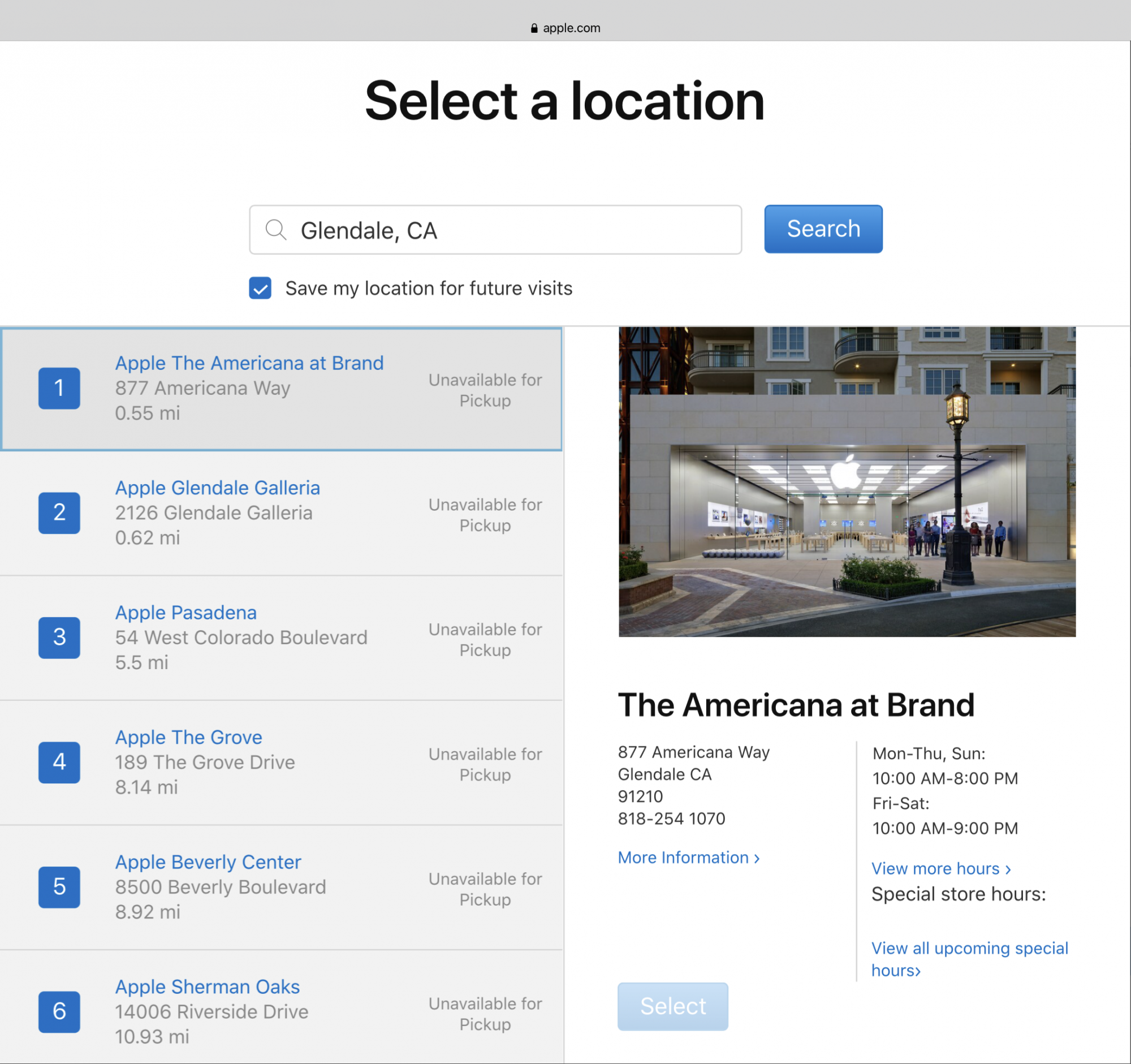Click the number 2 store badge
1131x1064 pixels.
59,512
